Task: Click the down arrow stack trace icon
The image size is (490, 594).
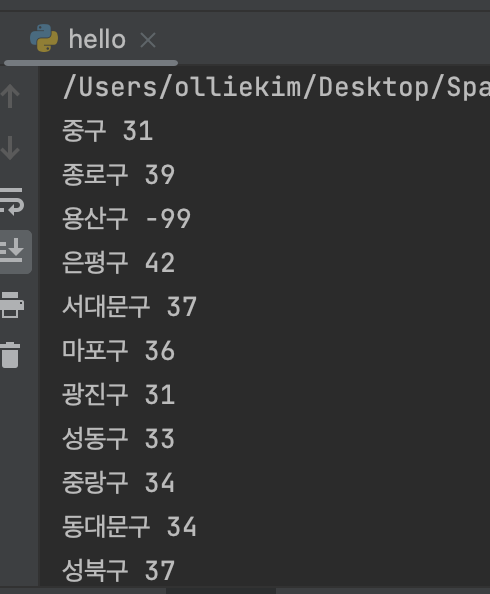Action: tap(10, 148)
